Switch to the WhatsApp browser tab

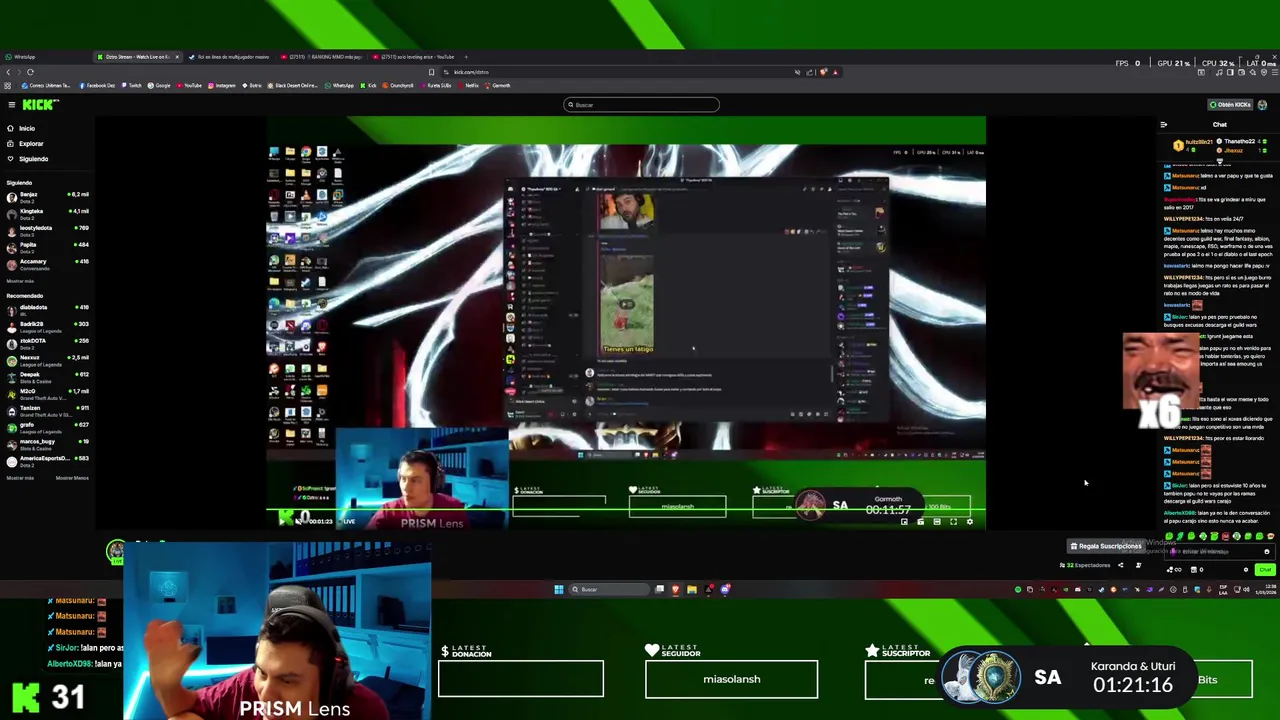point(45,57)
